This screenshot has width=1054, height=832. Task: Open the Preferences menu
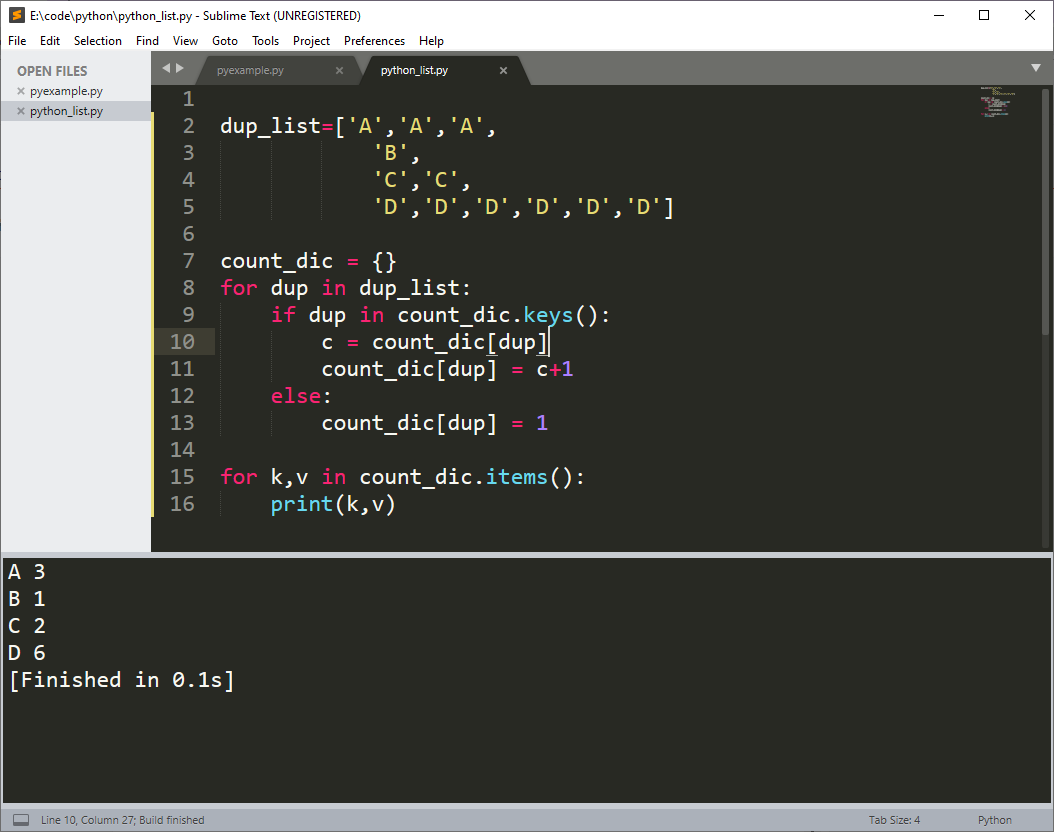(x=374, y=41)
